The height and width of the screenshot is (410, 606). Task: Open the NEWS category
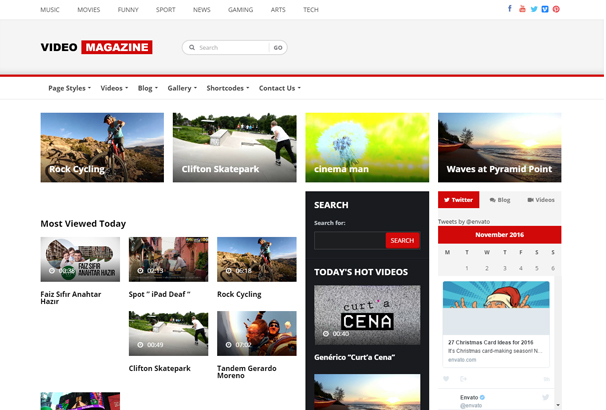coord(202,10)
